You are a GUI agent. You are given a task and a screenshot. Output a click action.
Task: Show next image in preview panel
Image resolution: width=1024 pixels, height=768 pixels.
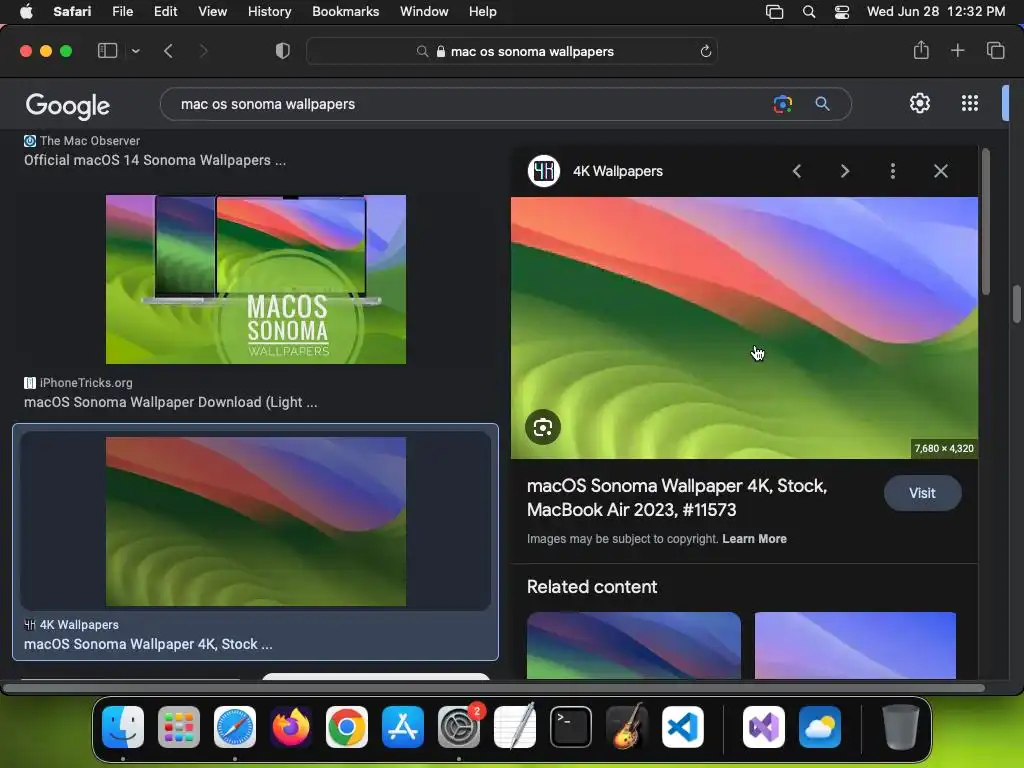pyautogui.click(x=845, y=171)
